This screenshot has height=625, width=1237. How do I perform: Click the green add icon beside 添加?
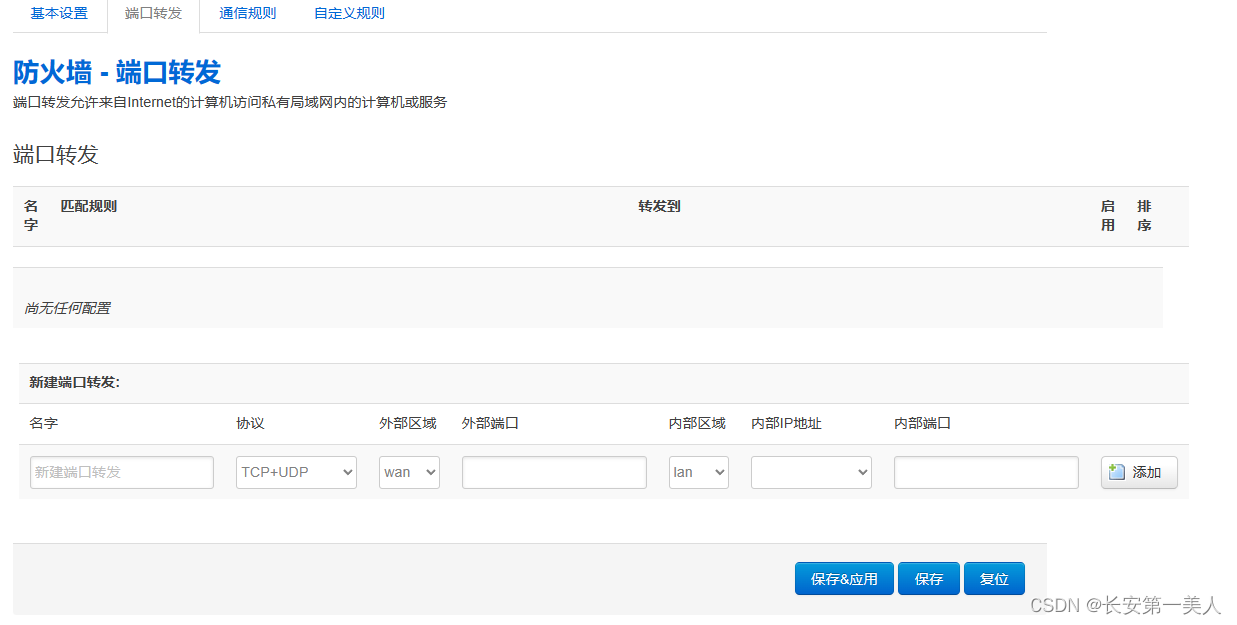(x=1118, y=472)
